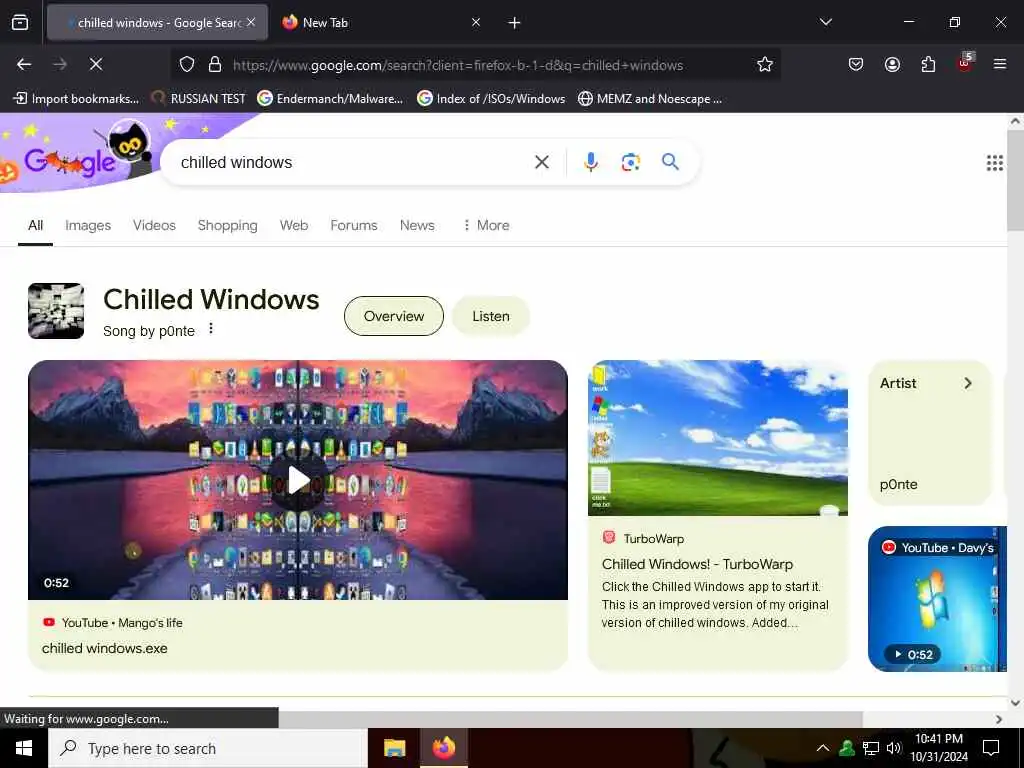The width and height of the screenshot is (1024, 768).
Task: Click the Windows taskbar search box
Action: pyautogui.click(x=208, y=748)
